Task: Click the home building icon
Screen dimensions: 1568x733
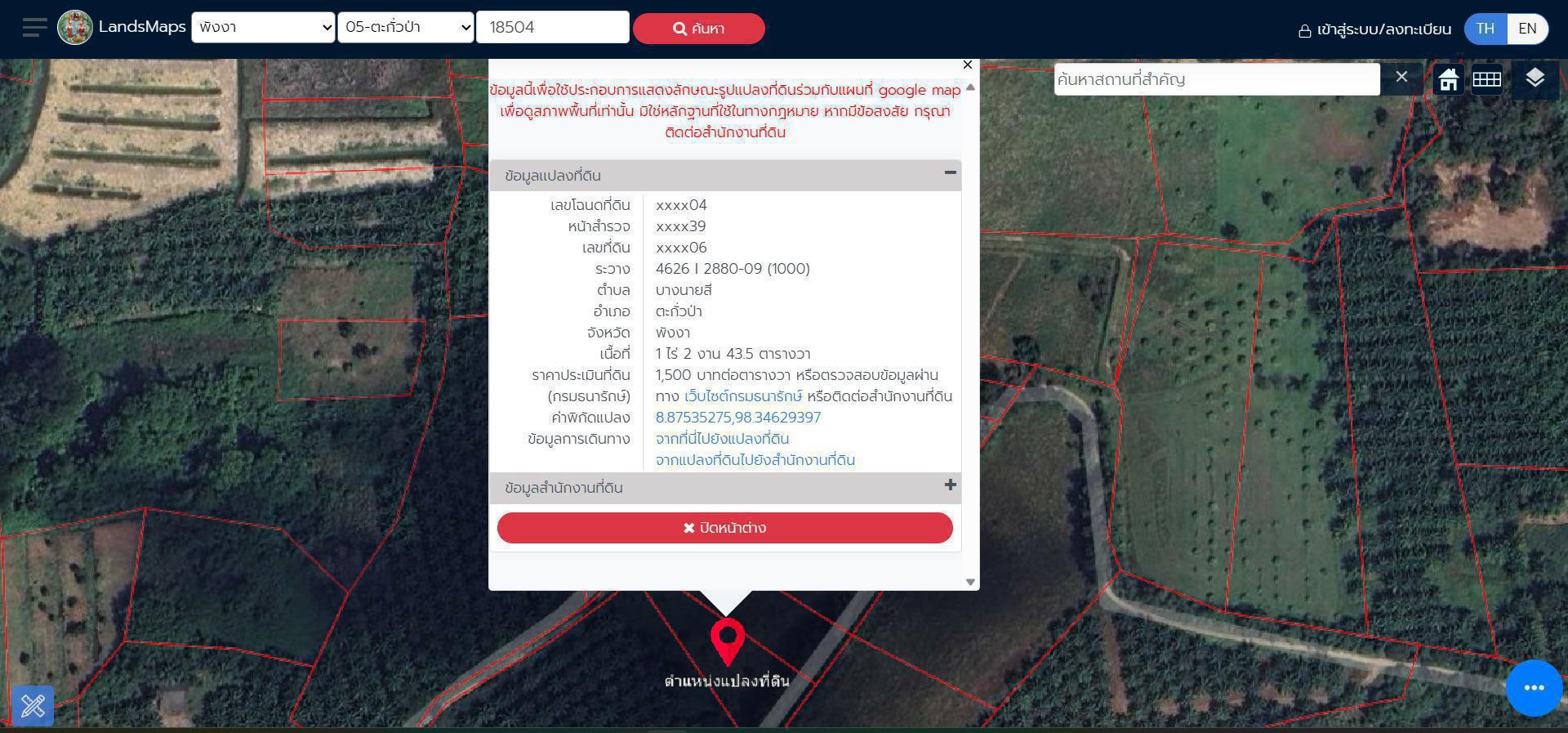Action: (1448, 79)
